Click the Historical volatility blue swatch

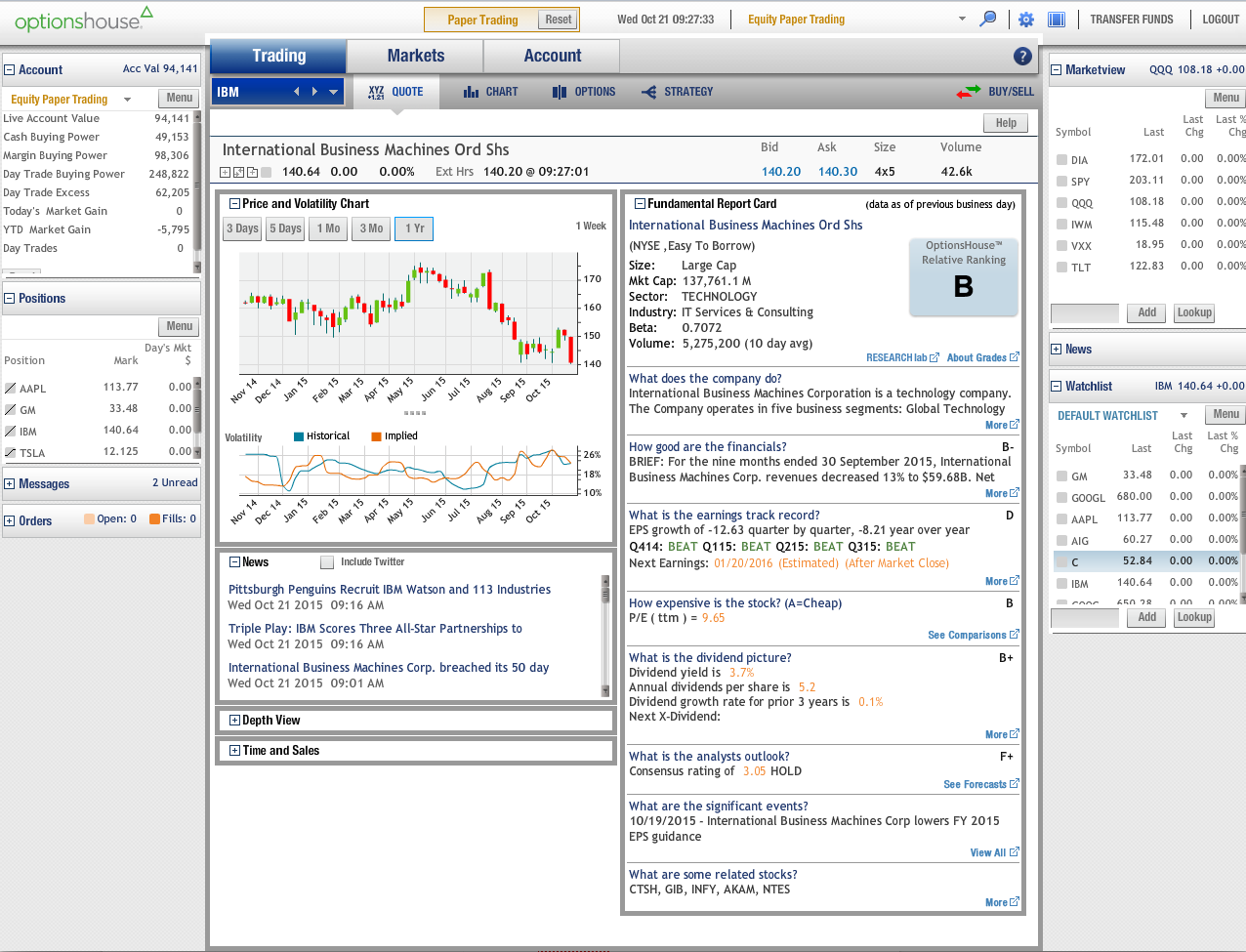(299, 436)
